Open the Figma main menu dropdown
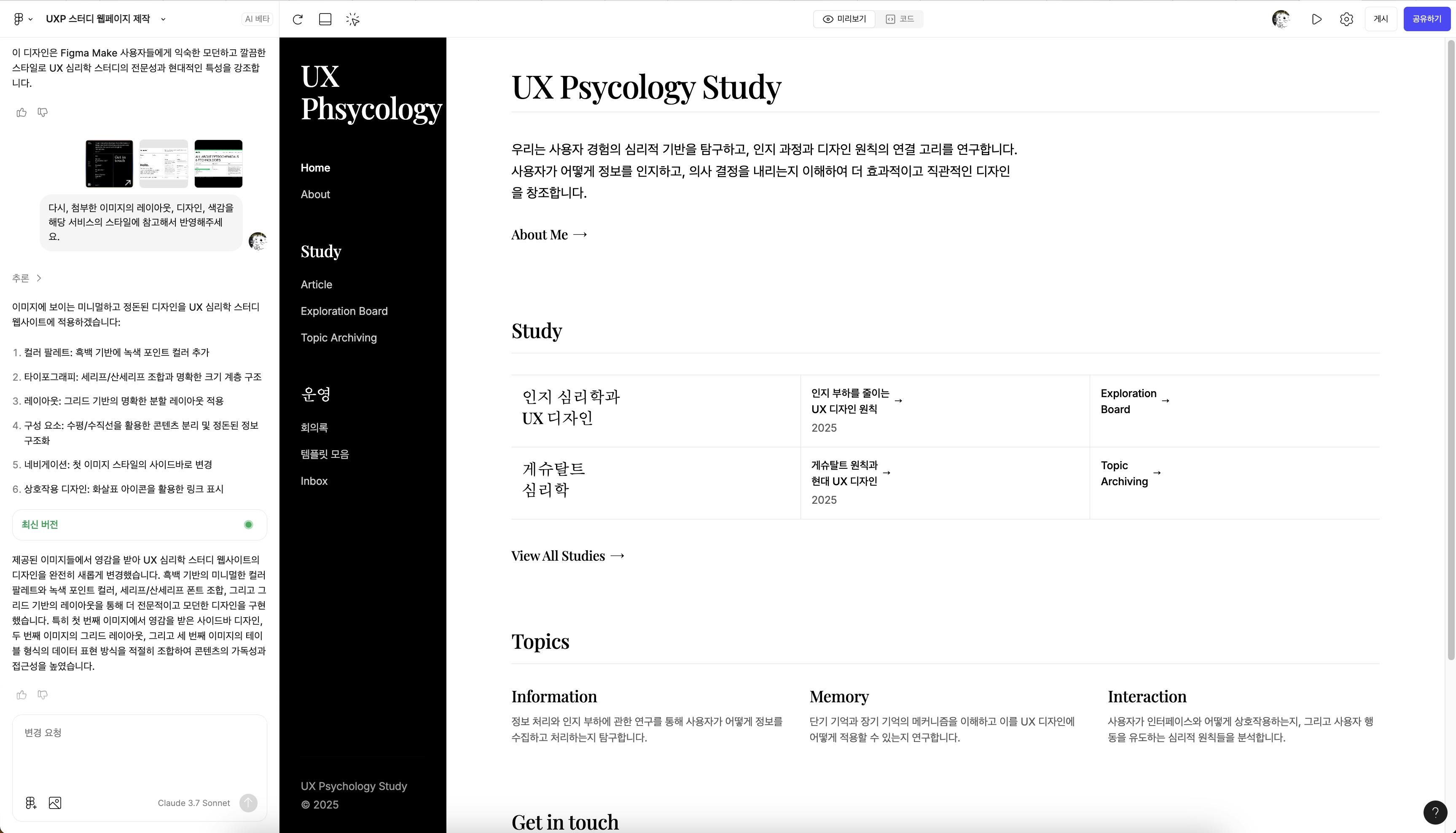This screenshot has width=1456, height=833. [x=22, y=19]
